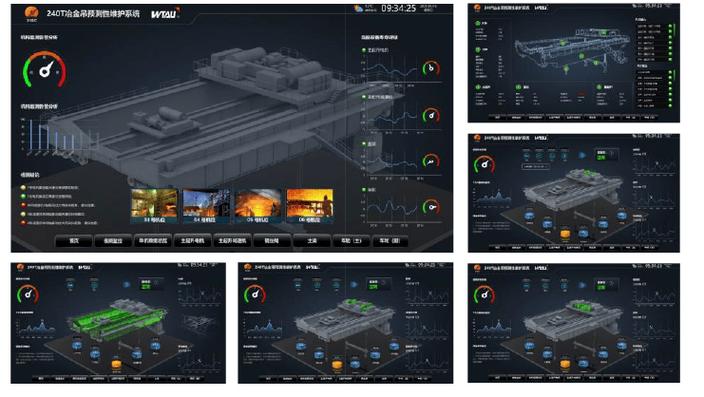Click the 240T system title text
Image resolution: width=704 pixels, height=397 pixels.
pos(93,13)
